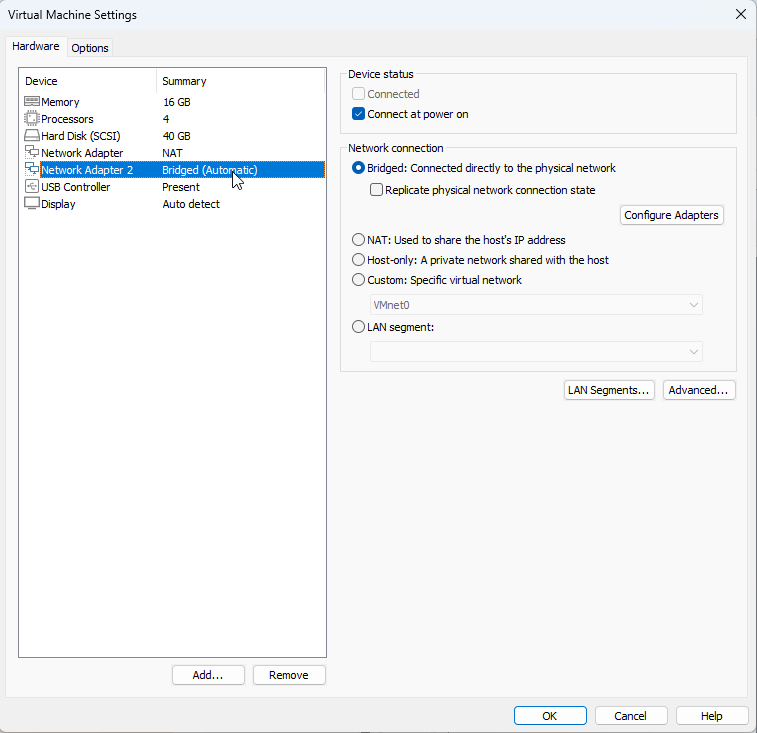The image size is (757, 733).
Task: Click the Processors chip icon
Action: coord(32,119)
